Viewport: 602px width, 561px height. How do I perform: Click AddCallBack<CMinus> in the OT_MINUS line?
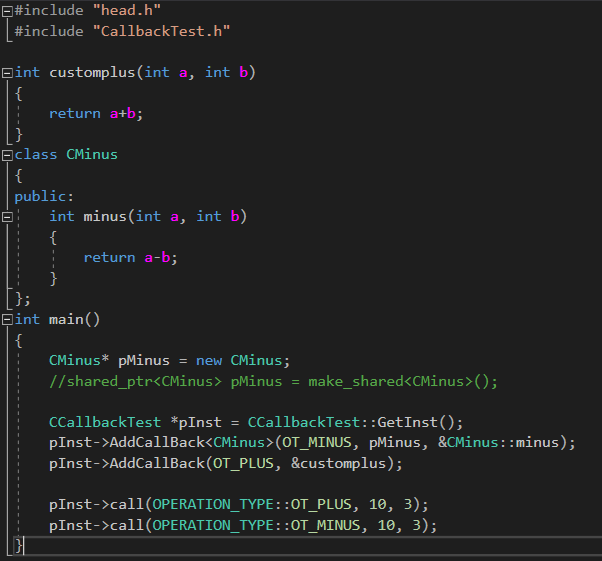[191, 442]
